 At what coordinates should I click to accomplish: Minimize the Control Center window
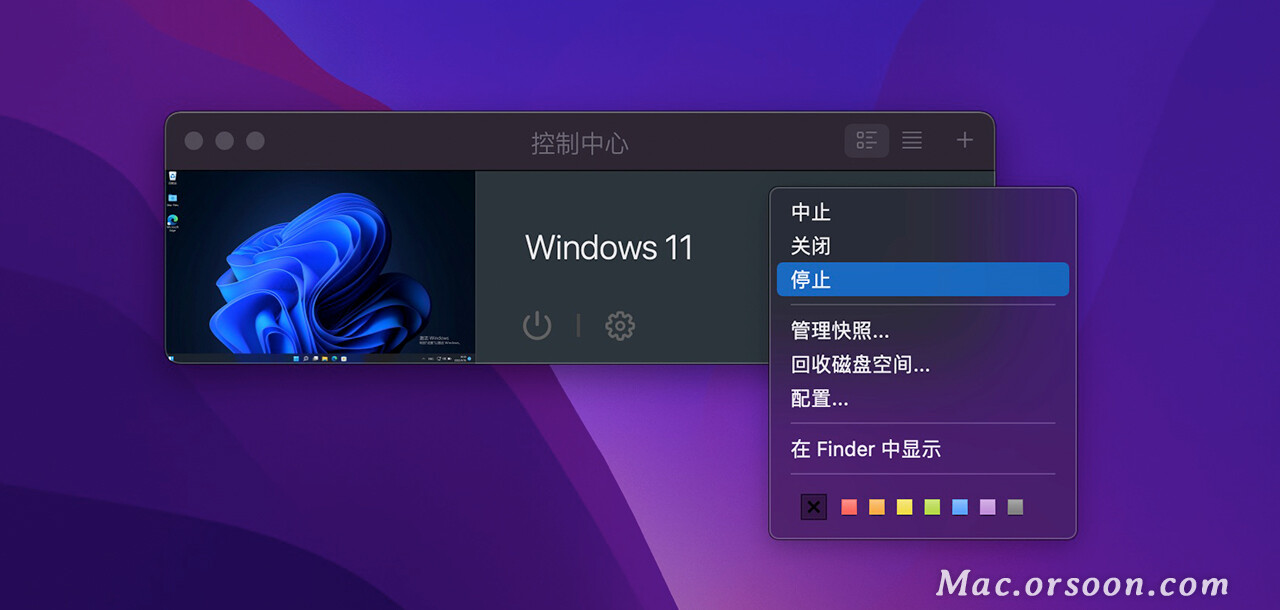click(x=225, y=141)
